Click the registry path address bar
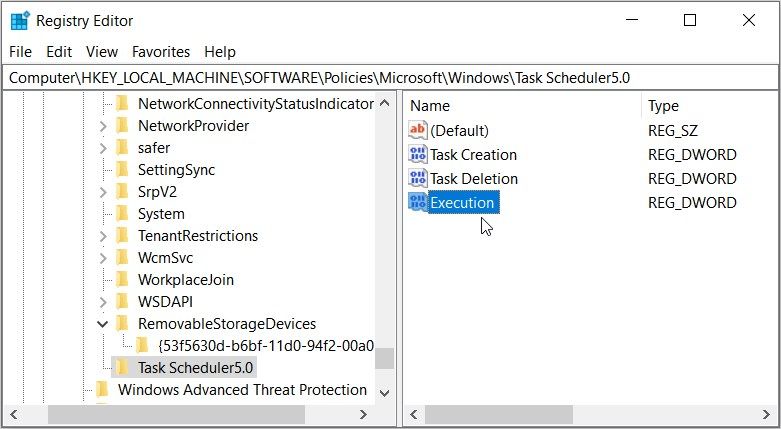The image size is (781, 429). 390,77
